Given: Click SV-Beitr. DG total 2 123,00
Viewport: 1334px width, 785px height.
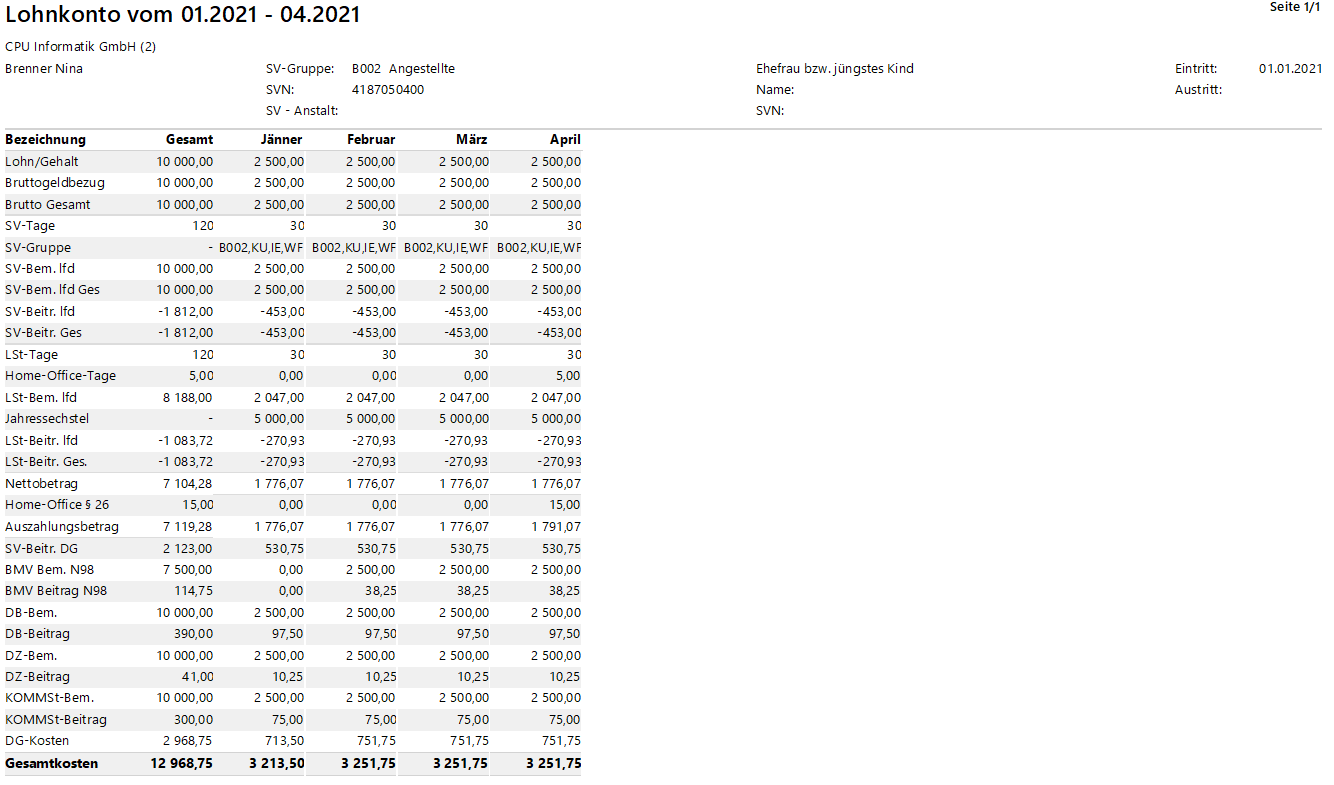Looking at the screenshot, I should 188,548.
